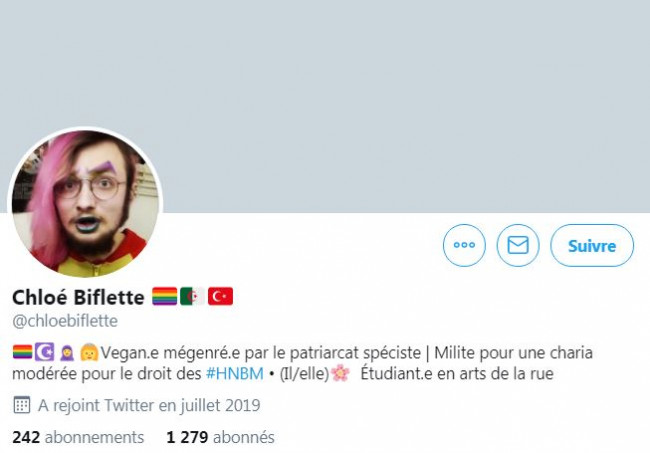
Task: Open the 1 279 abonnés list
Action: click(220, 437)
